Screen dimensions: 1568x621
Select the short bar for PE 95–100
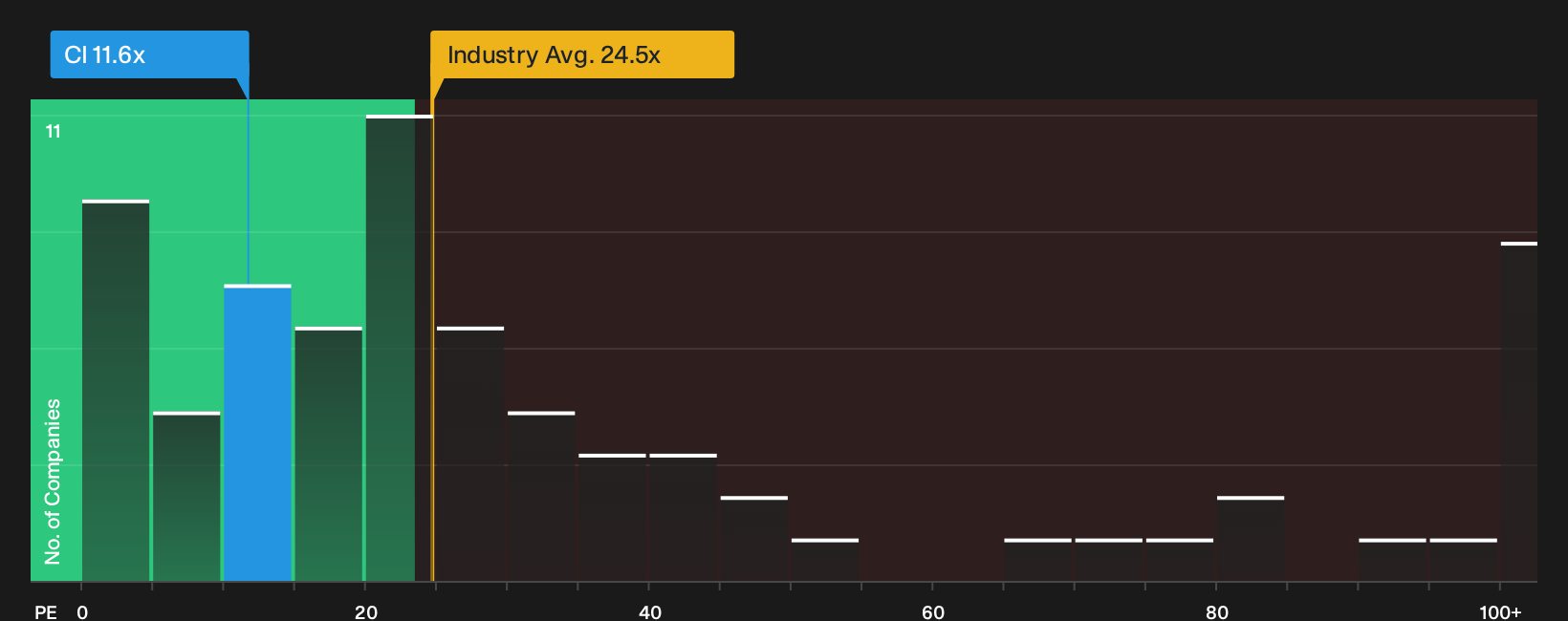point(1463,560)
